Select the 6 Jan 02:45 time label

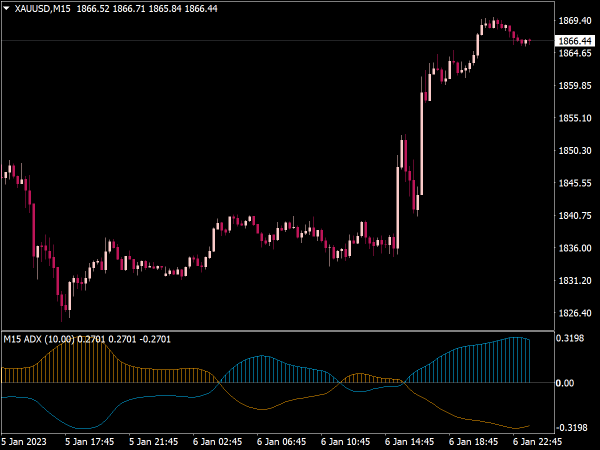(x=217, y=442)
